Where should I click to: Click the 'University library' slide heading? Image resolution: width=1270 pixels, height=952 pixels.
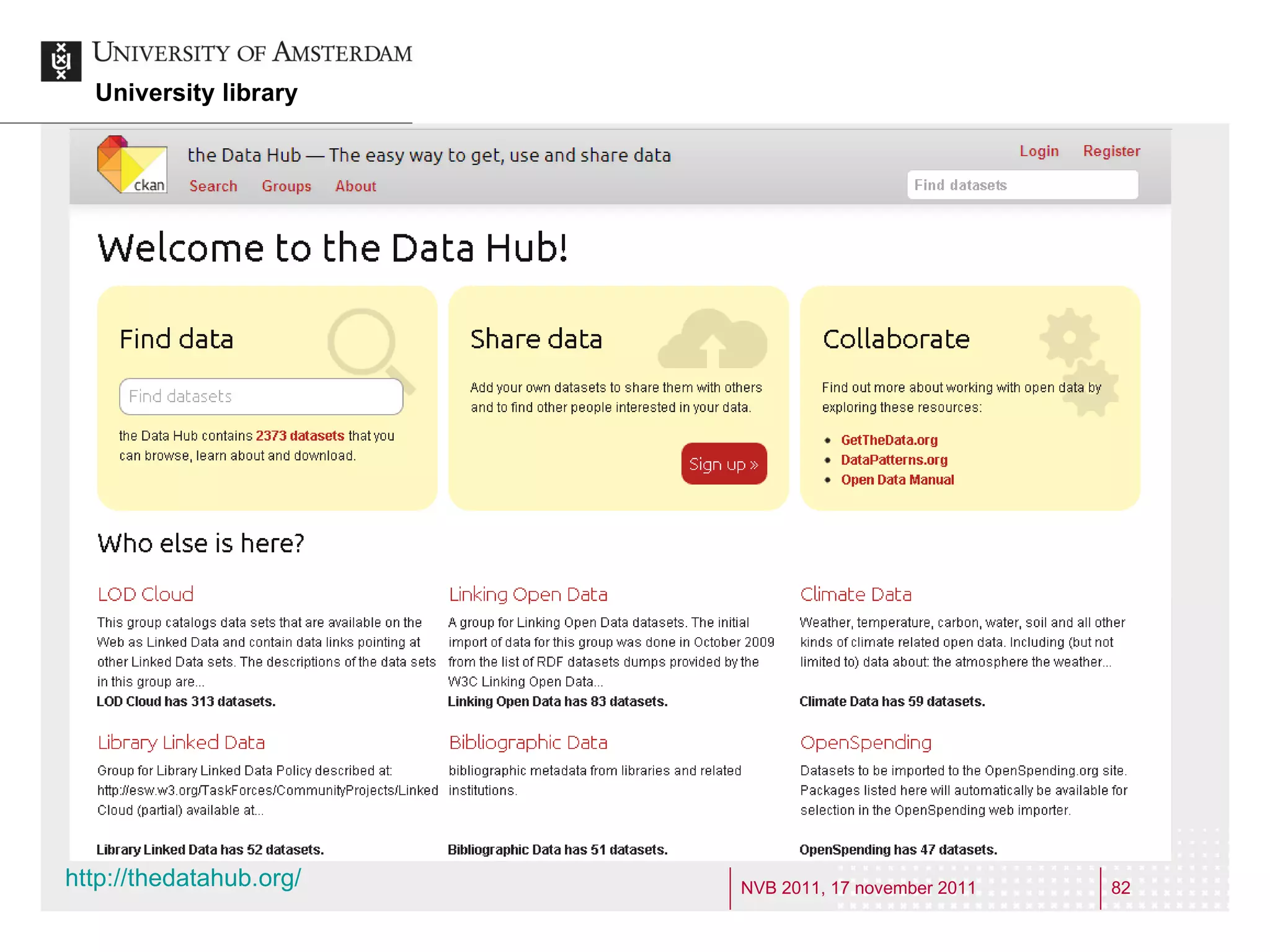[197, 92]
